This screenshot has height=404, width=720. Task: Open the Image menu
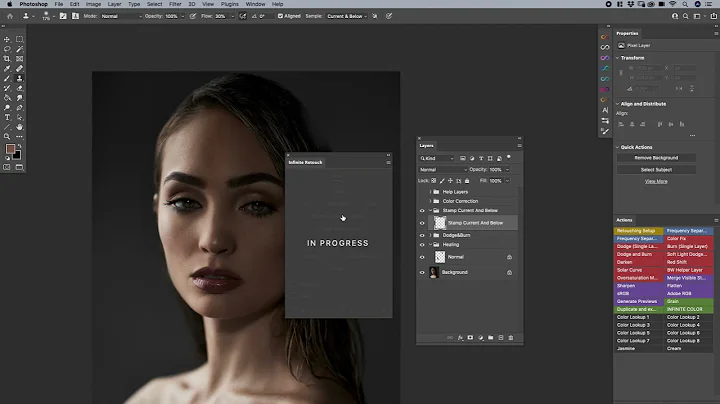pyautogui.click(x=93, y=4)
